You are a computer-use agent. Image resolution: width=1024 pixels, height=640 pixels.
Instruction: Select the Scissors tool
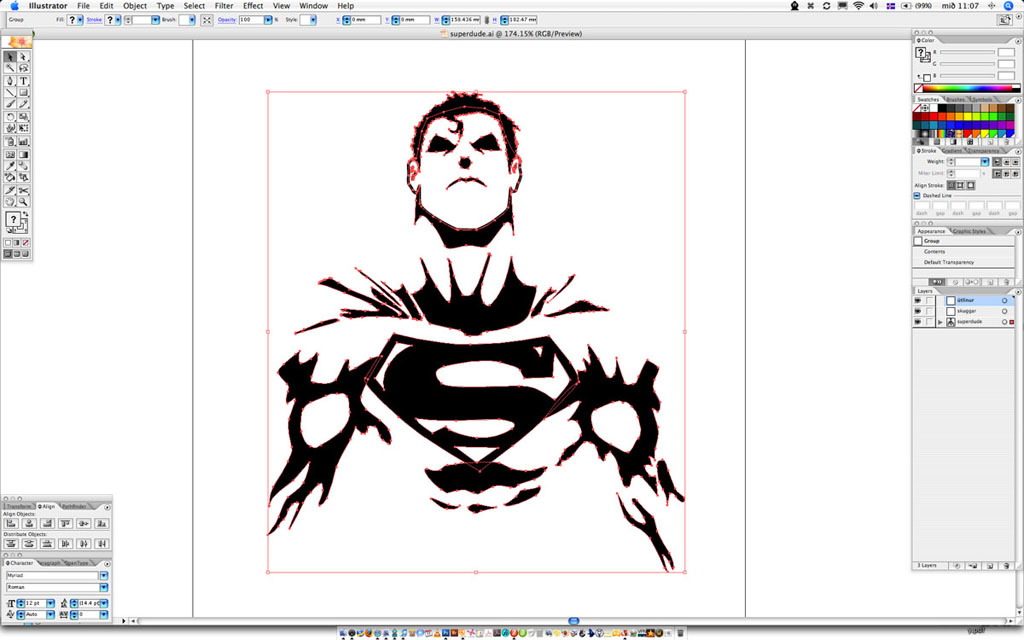tap(24, 190)
